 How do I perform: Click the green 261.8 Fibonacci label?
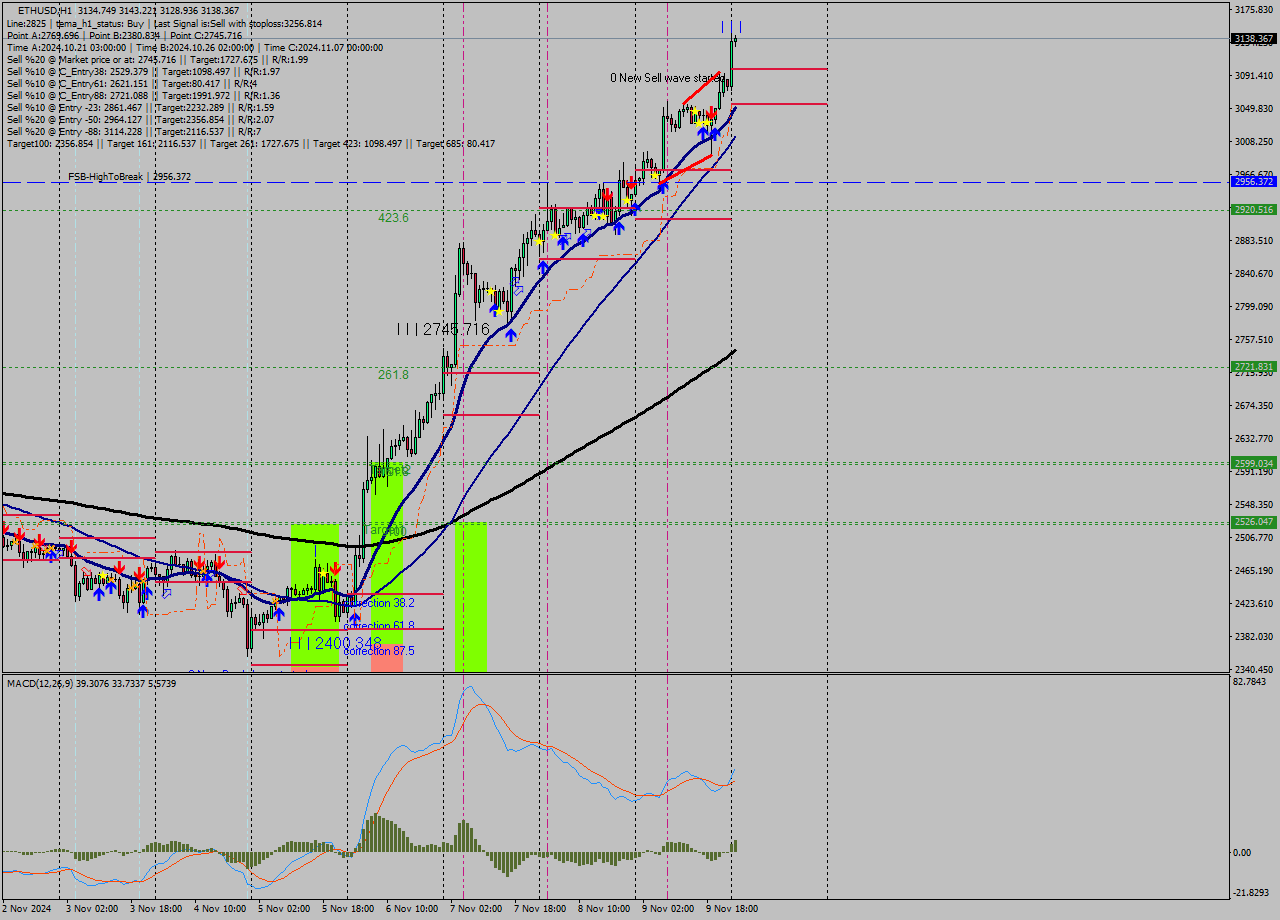(x=393, y=375)
